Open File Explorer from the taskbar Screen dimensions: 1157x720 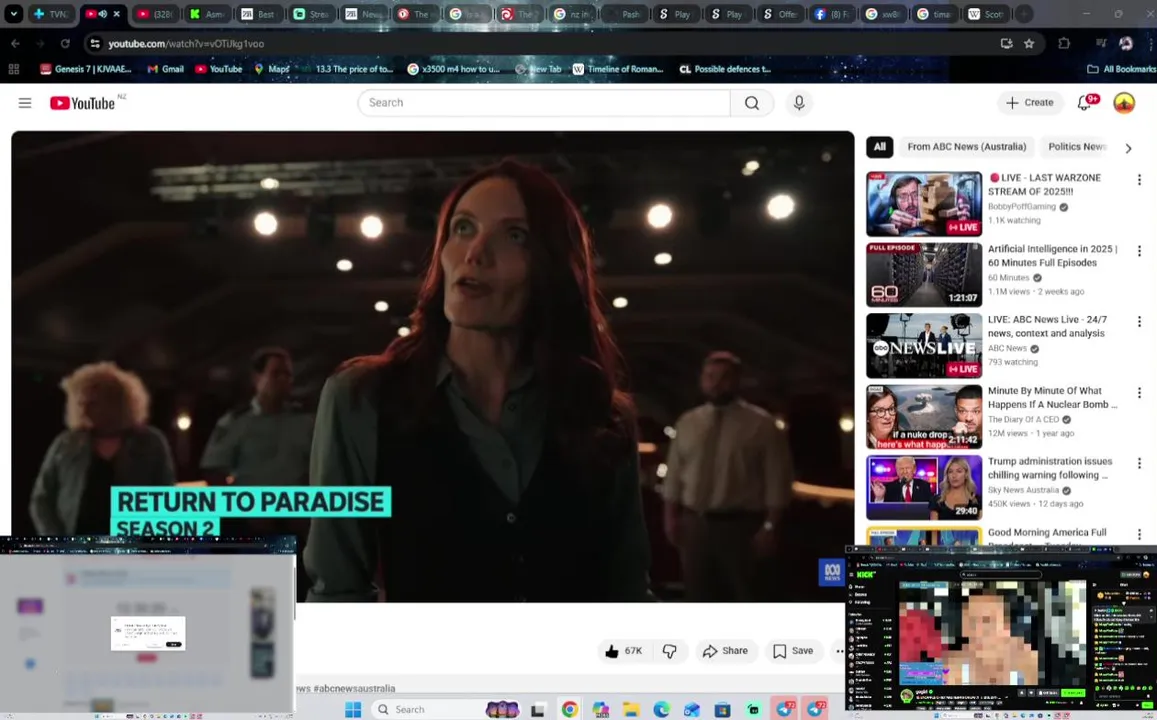pos(631,710)
